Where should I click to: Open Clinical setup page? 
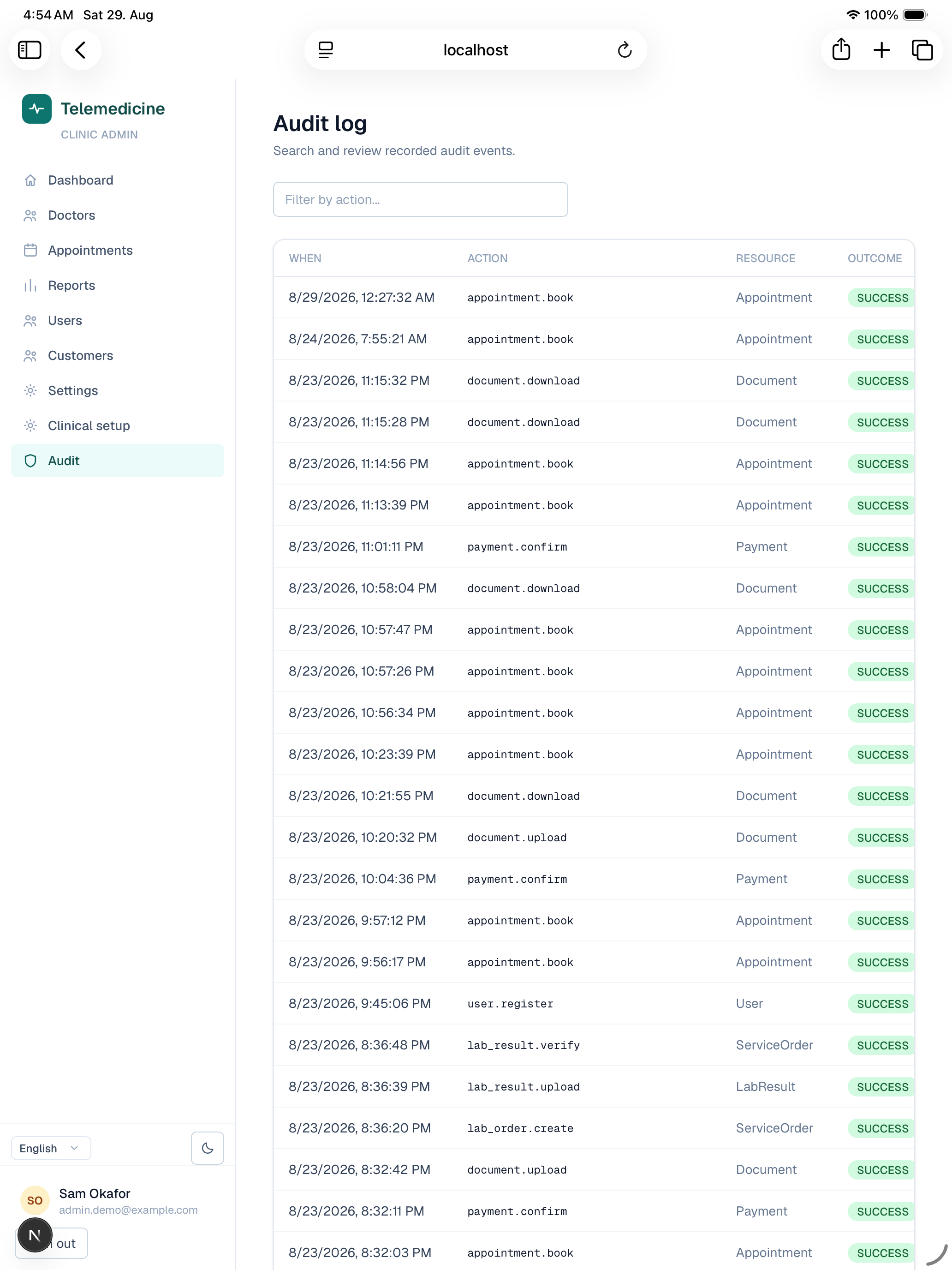117,425
